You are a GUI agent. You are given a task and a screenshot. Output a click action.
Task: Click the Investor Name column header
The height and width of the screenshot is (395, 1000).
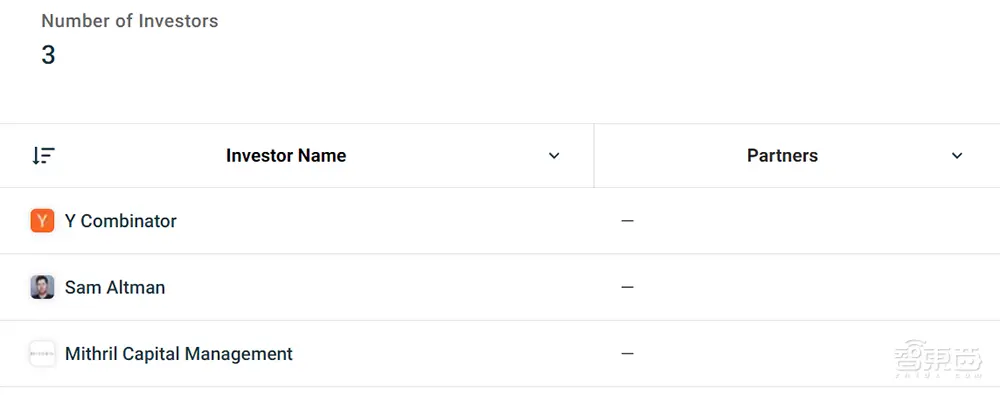(286, 156)
